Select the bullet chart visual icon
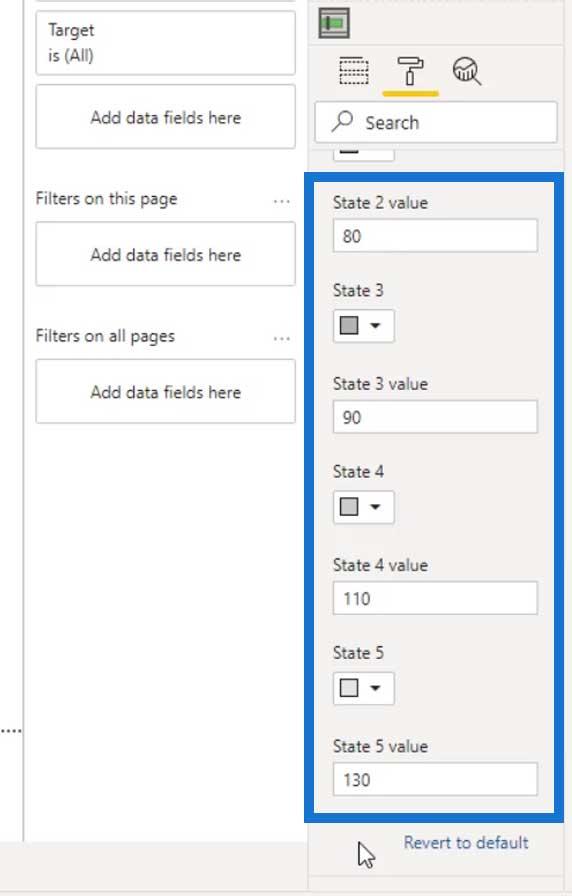 pyautogui.click(x=334, y=23)
